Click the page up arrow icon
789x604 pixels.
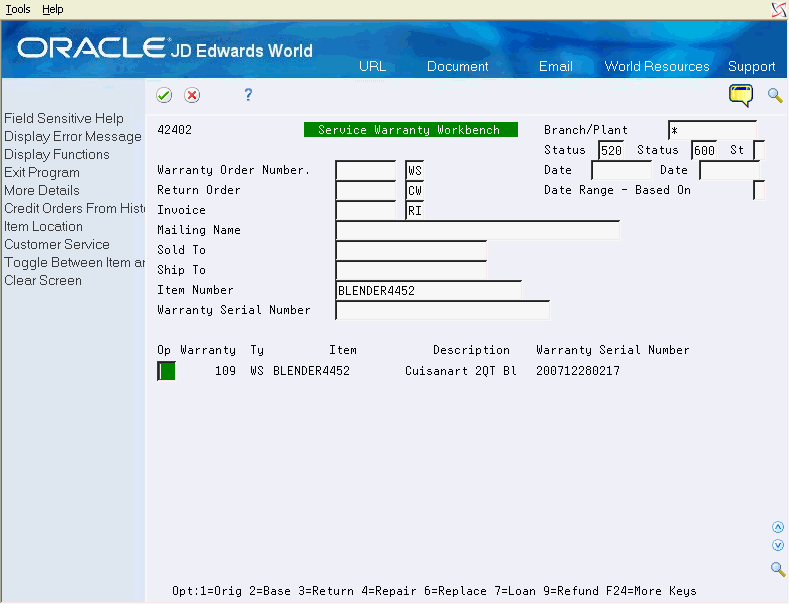coord(778,527)
